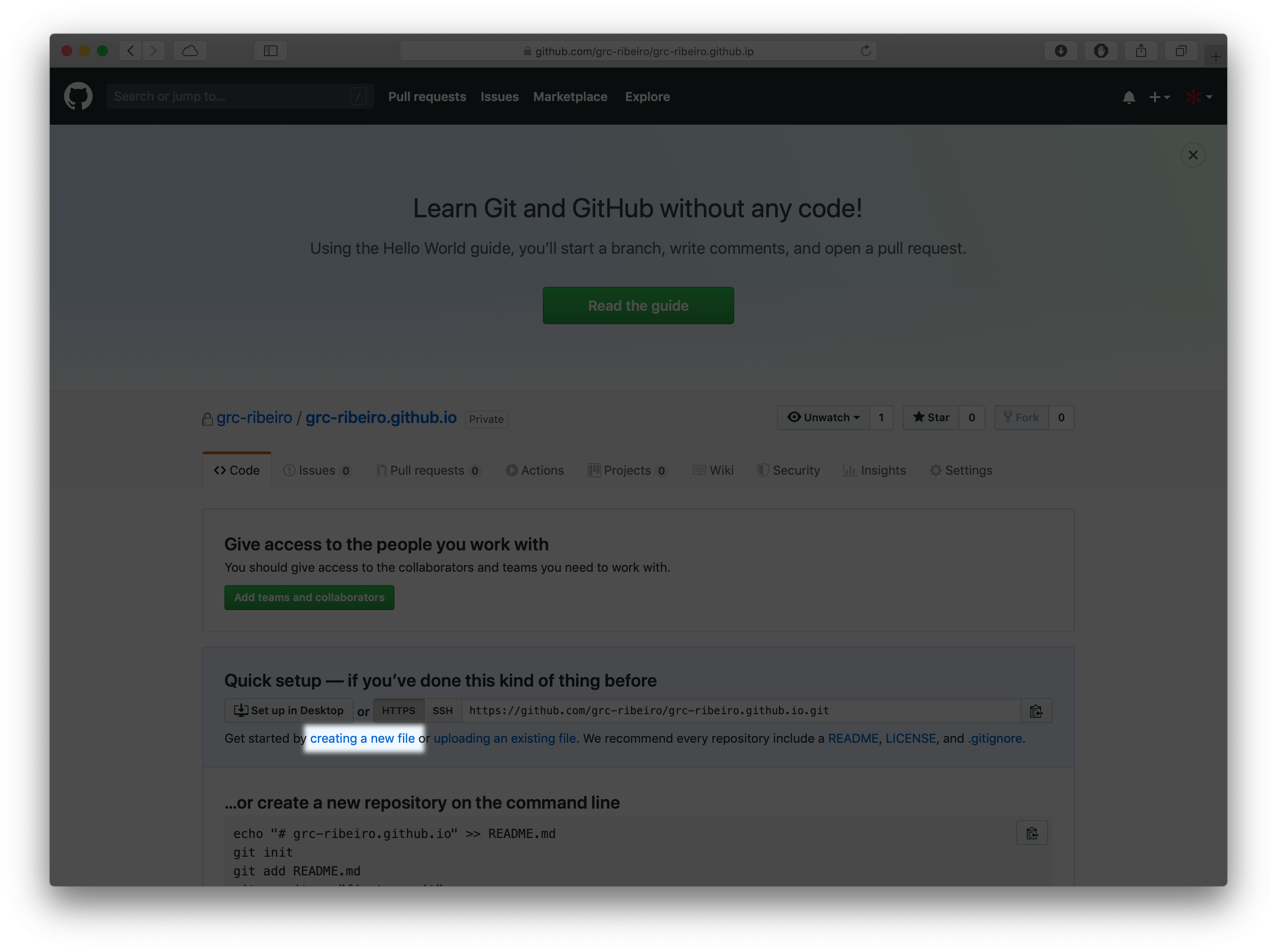Click the Safari address bar
This screenshot has height=952, width=1277.
point(638,51)
